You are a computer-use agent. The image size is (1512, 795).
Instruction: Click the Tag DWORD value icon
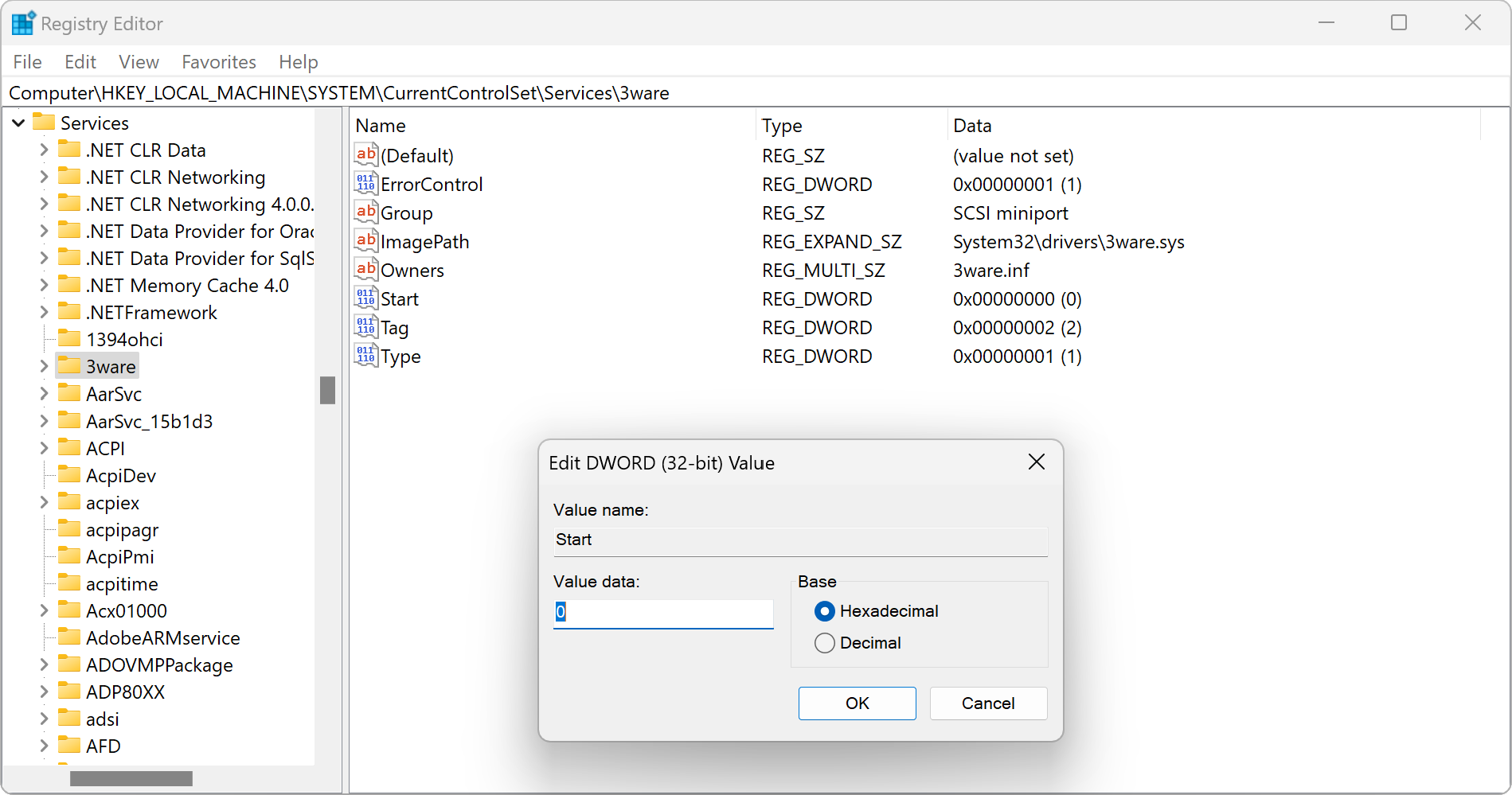tap(365, 327)
